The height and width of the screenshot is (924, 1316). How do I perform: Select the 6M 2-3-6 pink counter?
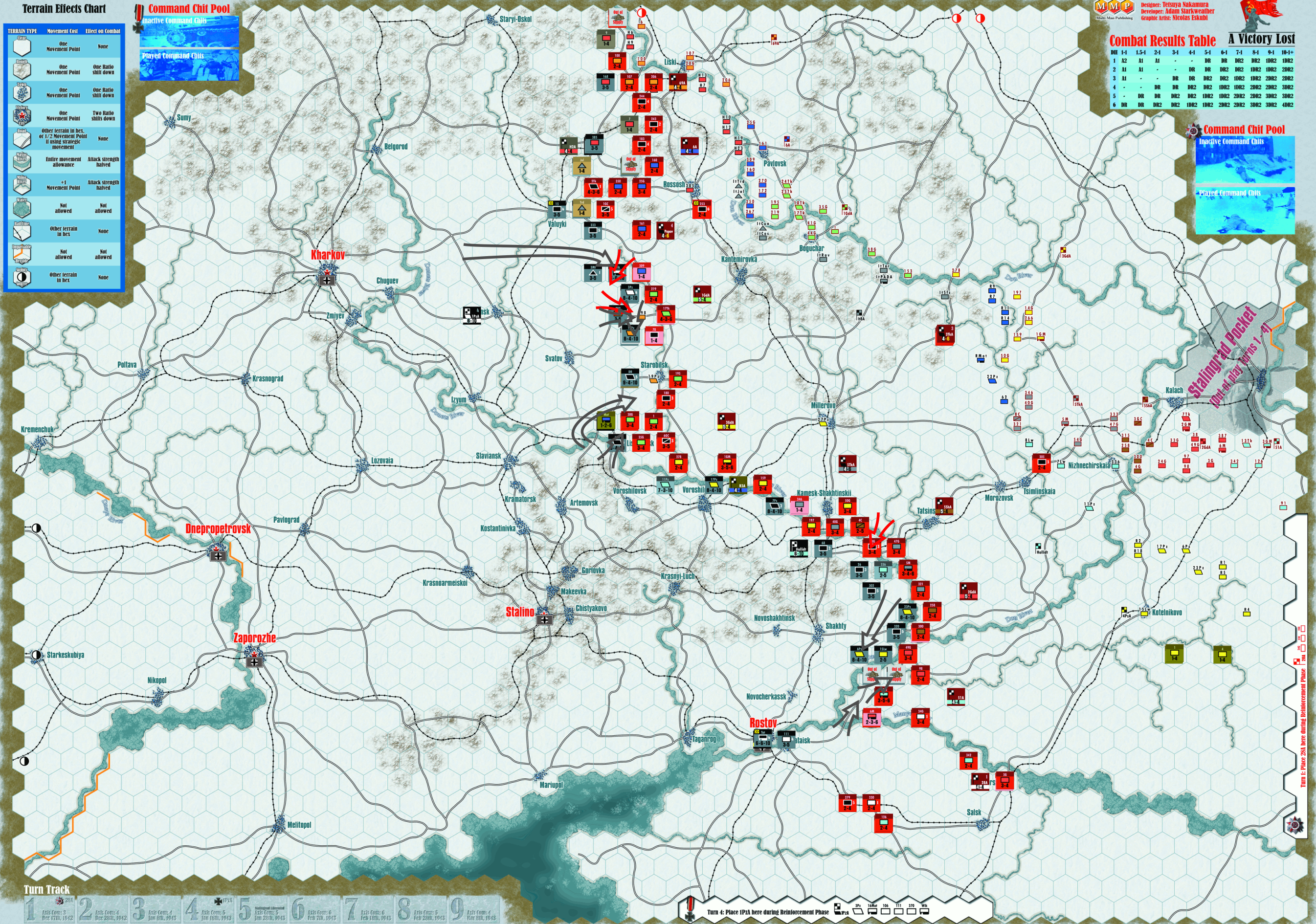(x=871, y=718)
